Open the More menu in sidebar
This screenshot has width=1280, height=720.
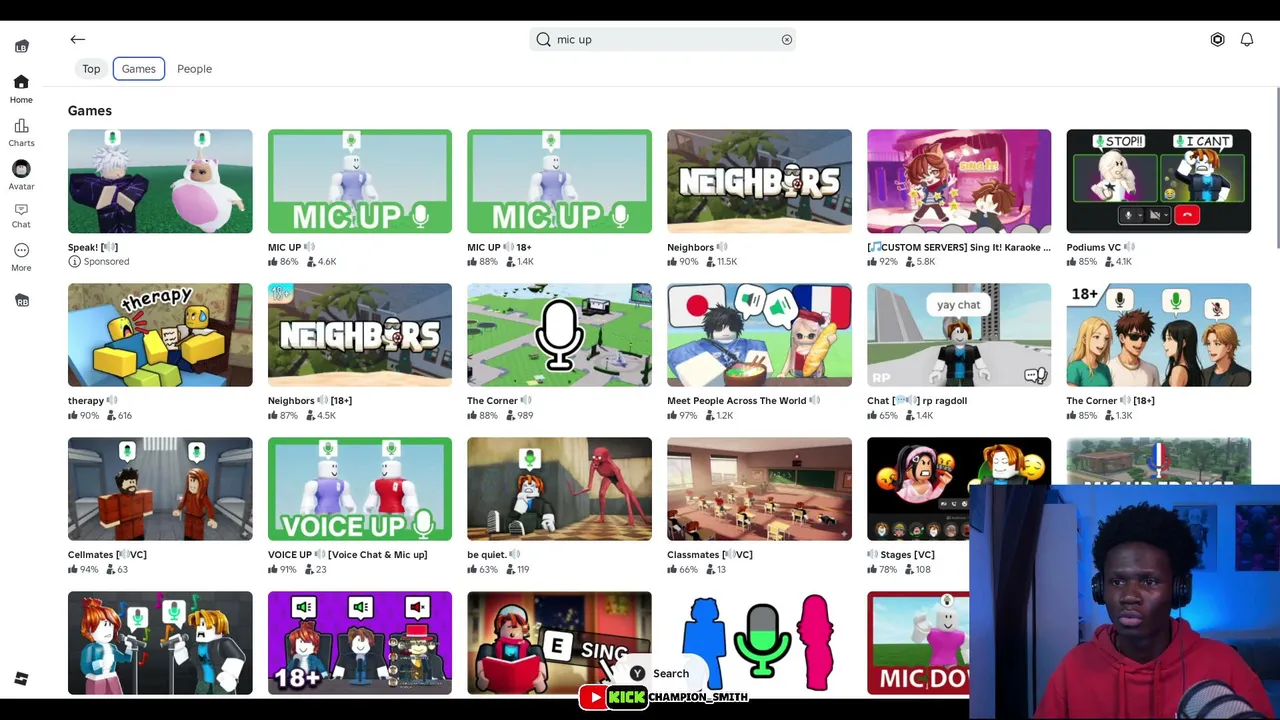coord(21,257)
